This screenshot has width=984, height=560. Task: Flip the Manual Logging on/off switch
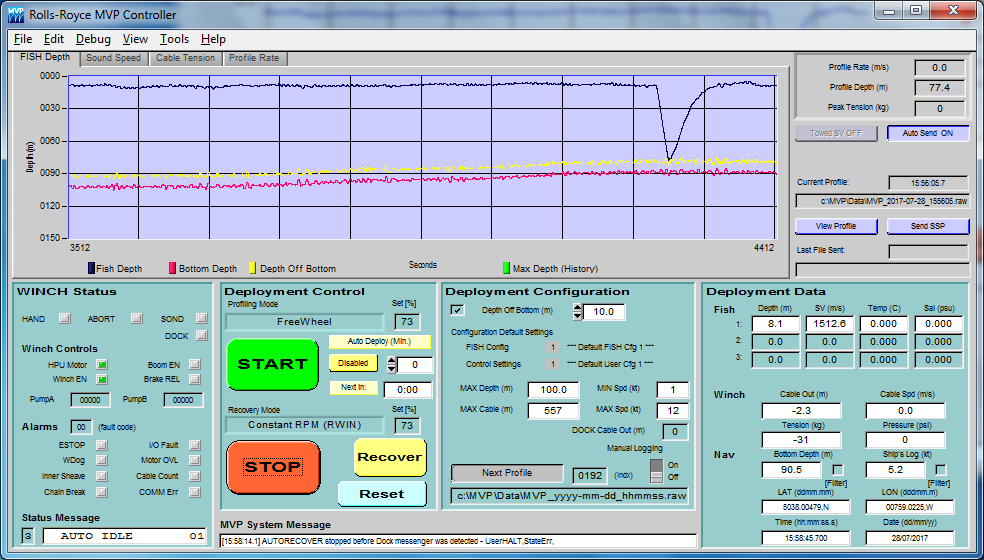click(657, 471)
